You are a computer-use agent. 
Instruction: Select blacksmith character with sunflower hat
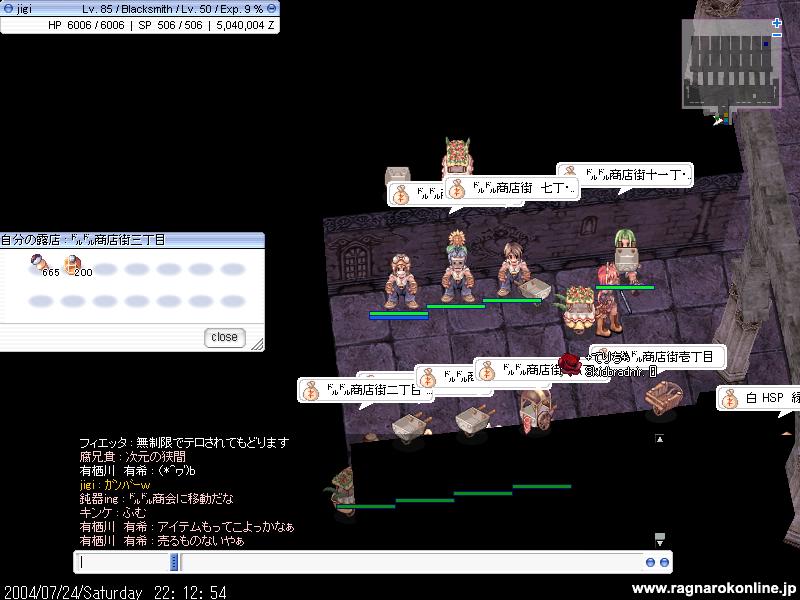(457, 268)
